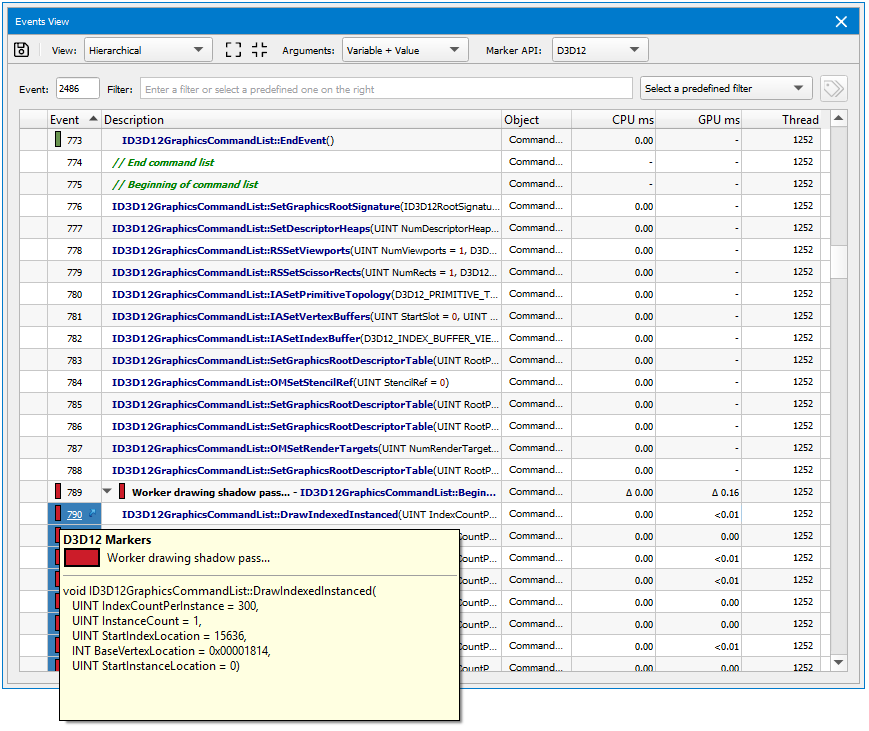Click the expand all rows icon
The width and height of the screenshot is (869, 731).
click(x=234, y=50)
